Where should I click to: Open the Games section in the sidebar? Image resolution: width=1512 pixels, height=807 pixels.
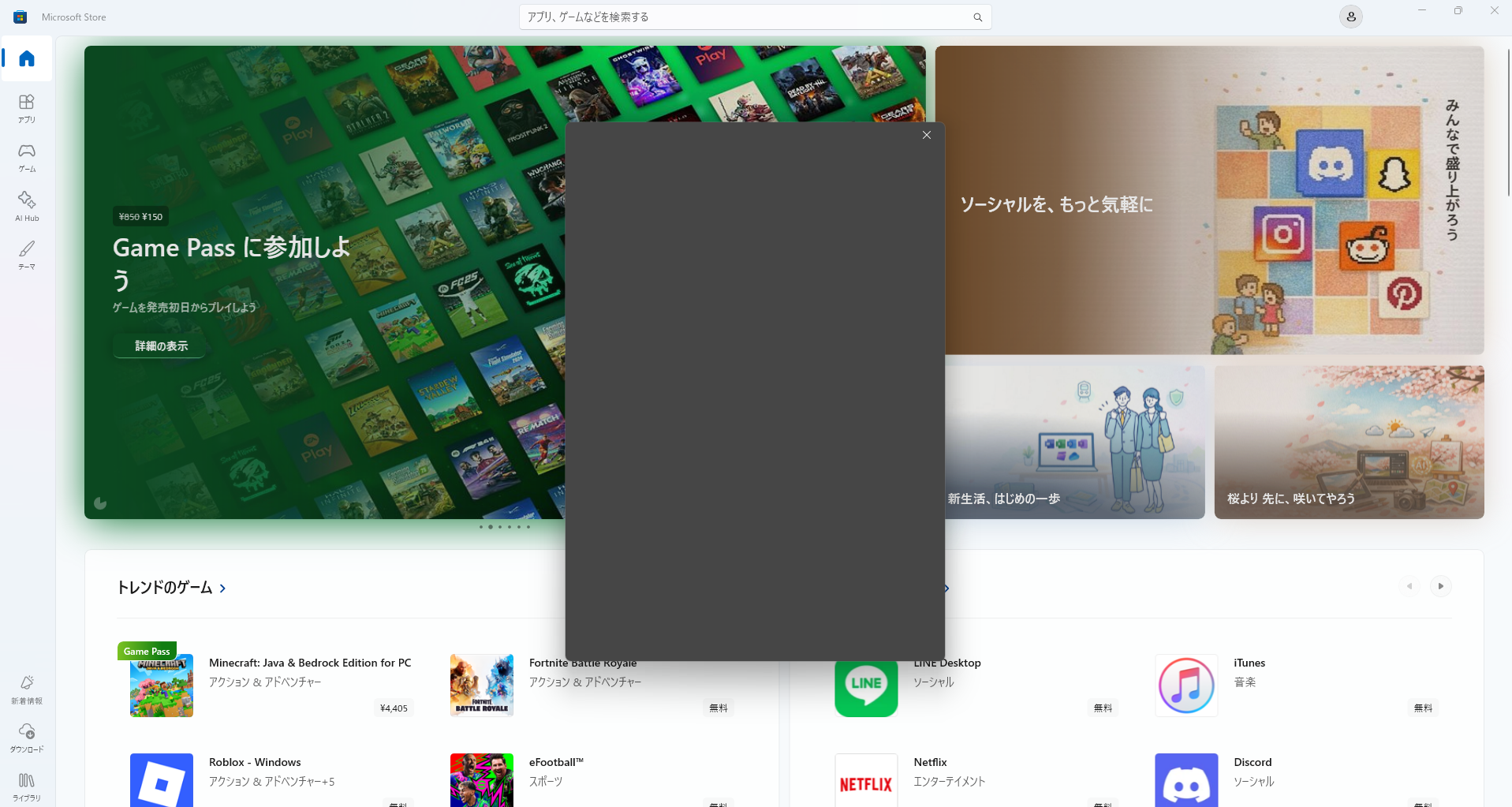click(x=26, y=158)
